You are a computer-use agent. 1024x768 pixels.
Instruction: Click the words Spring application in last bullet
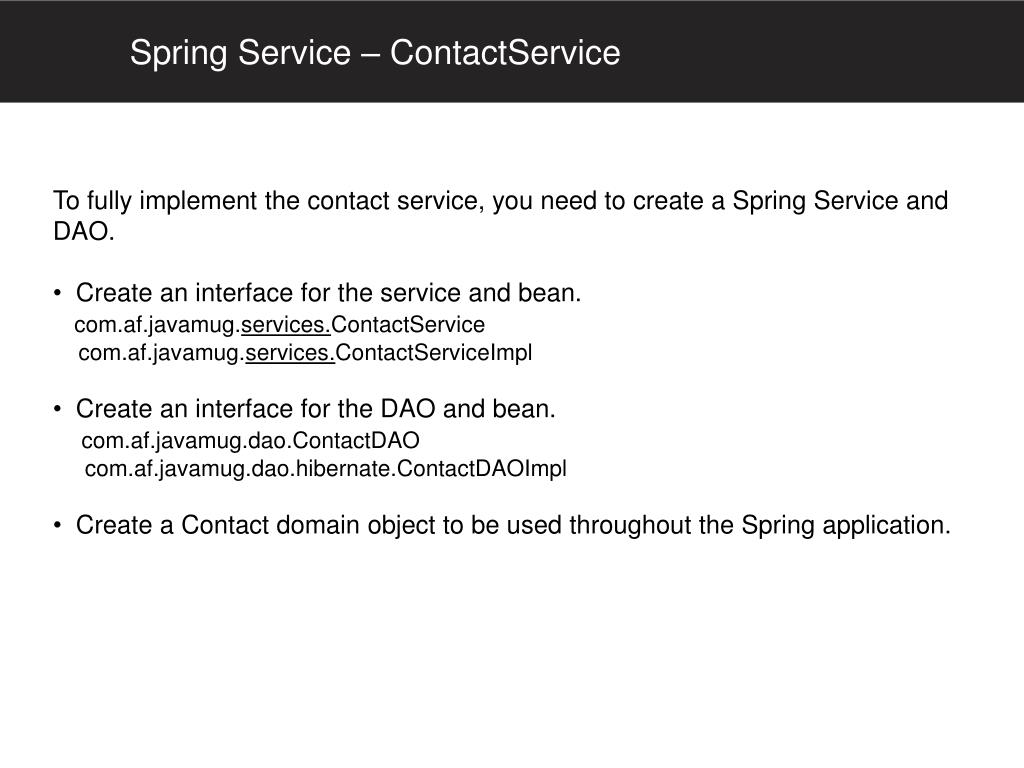click(846, 526)
